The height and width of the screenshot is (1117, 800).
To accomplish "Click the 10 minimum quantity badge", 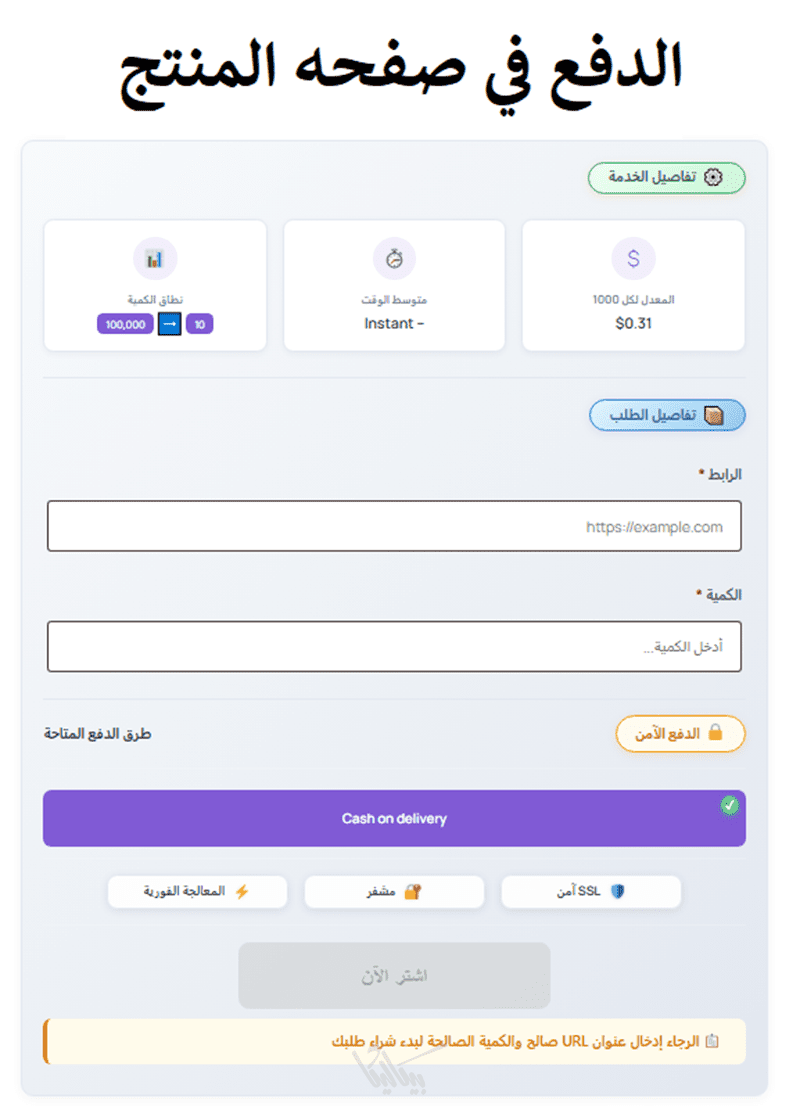I will coord(200,324).
